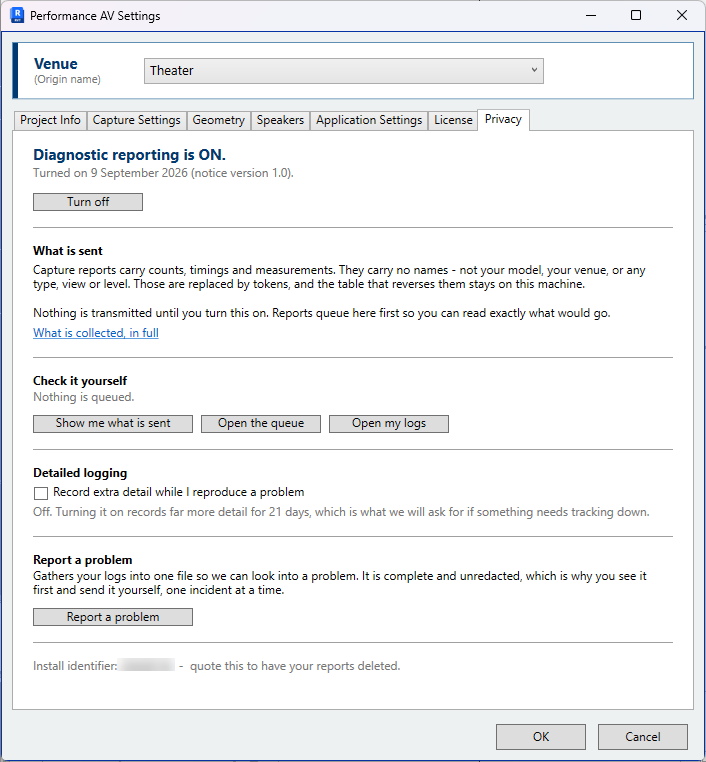This screenshot has height=762, width=706.
Task: Enable 'Record extra detail' checkbox
Action: click(41, 493)
